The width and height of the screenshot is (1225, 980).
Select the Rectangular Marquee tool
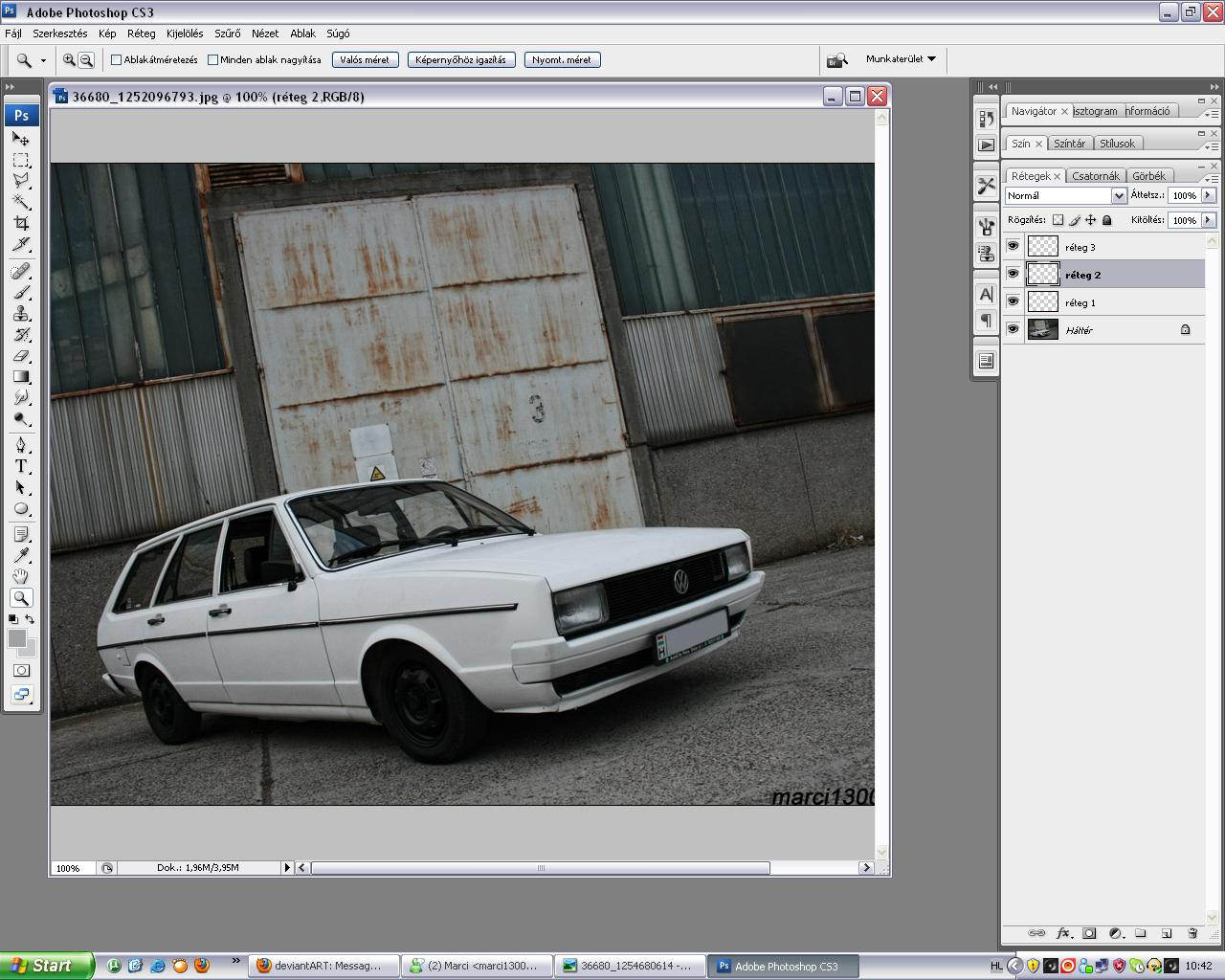(x=21, y=160)
